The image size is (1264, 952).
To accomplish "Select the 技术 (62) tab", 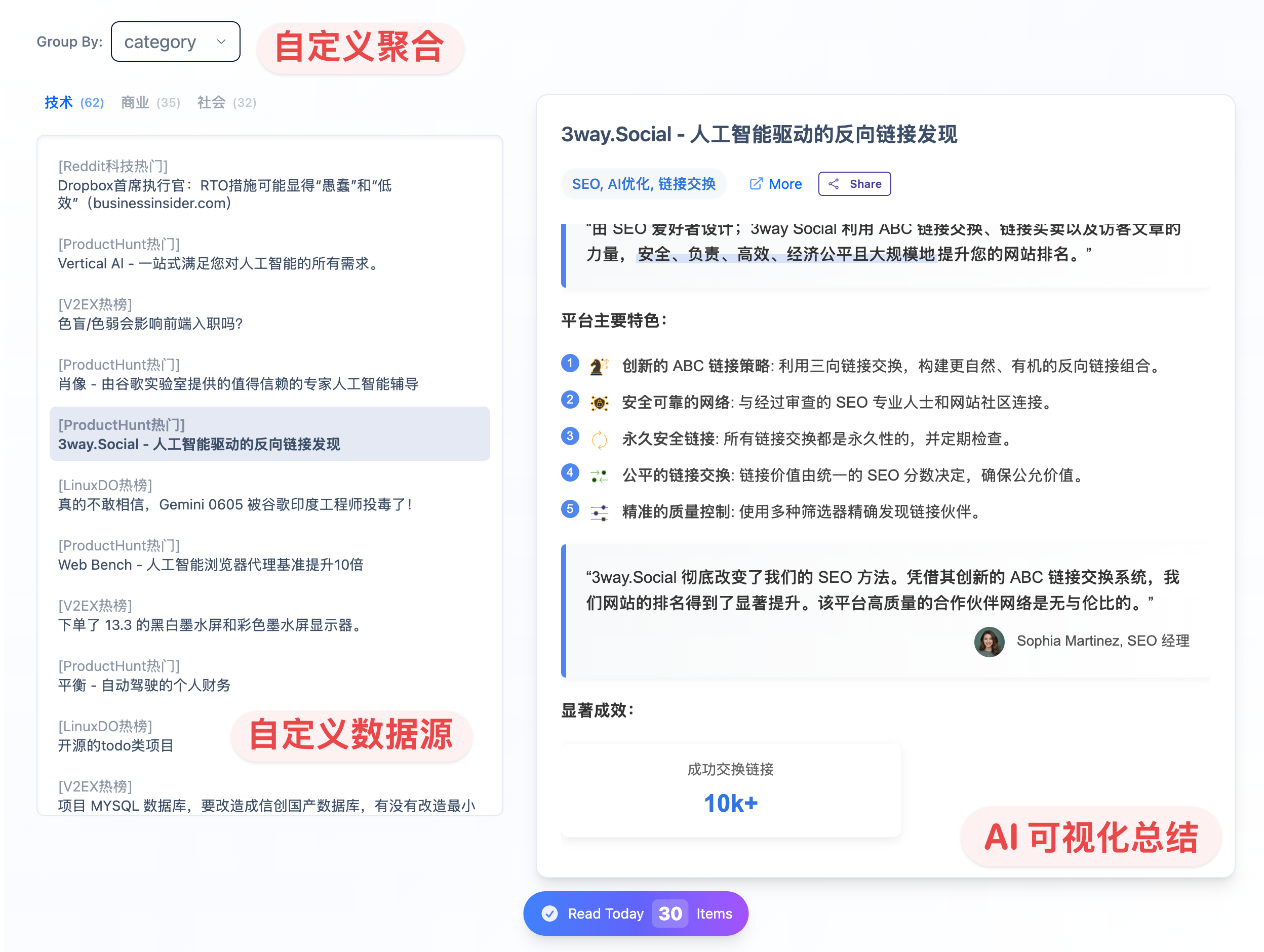I will click(x=74, y=102).
